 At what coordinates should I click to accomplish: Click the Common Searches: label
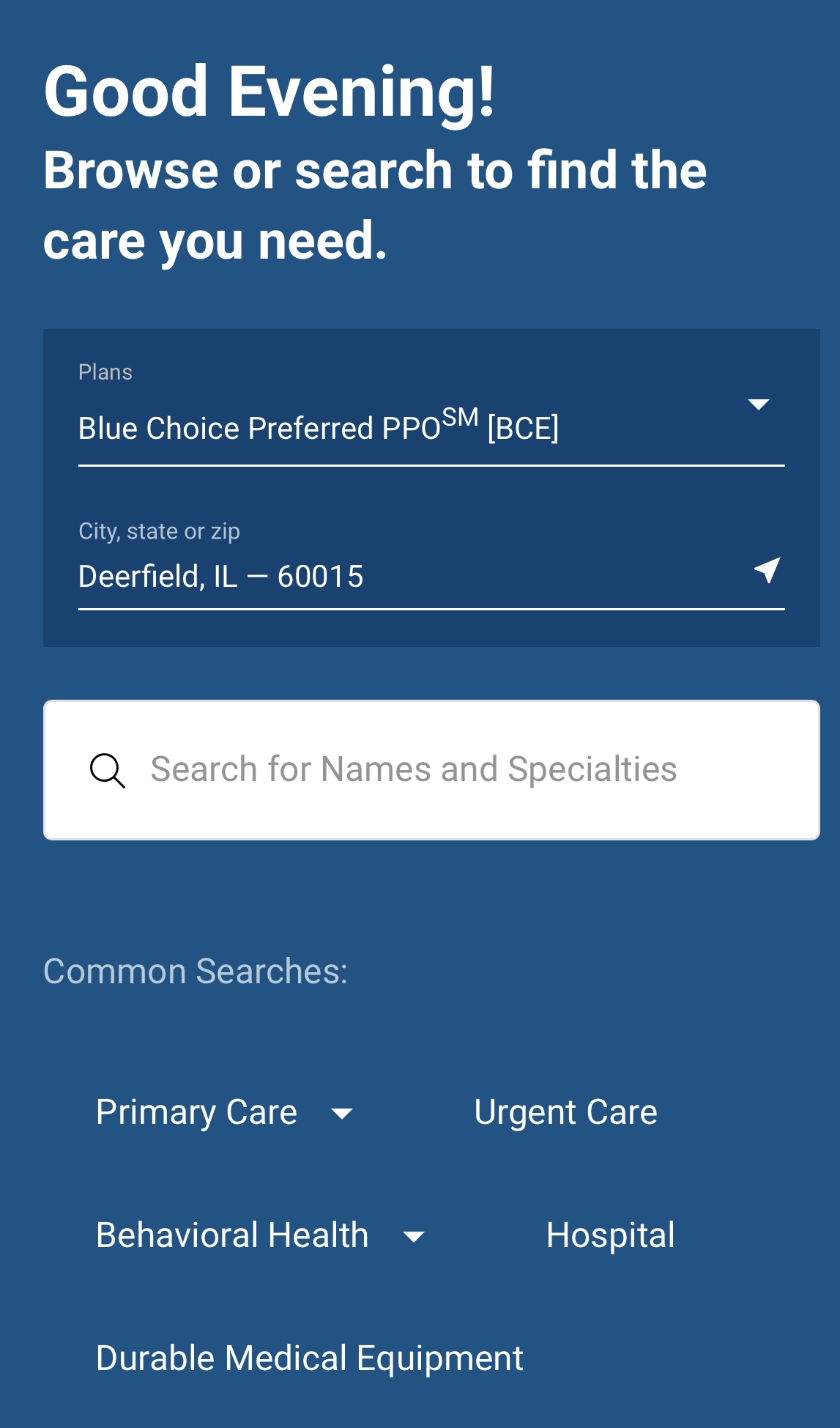pos(196,972)
